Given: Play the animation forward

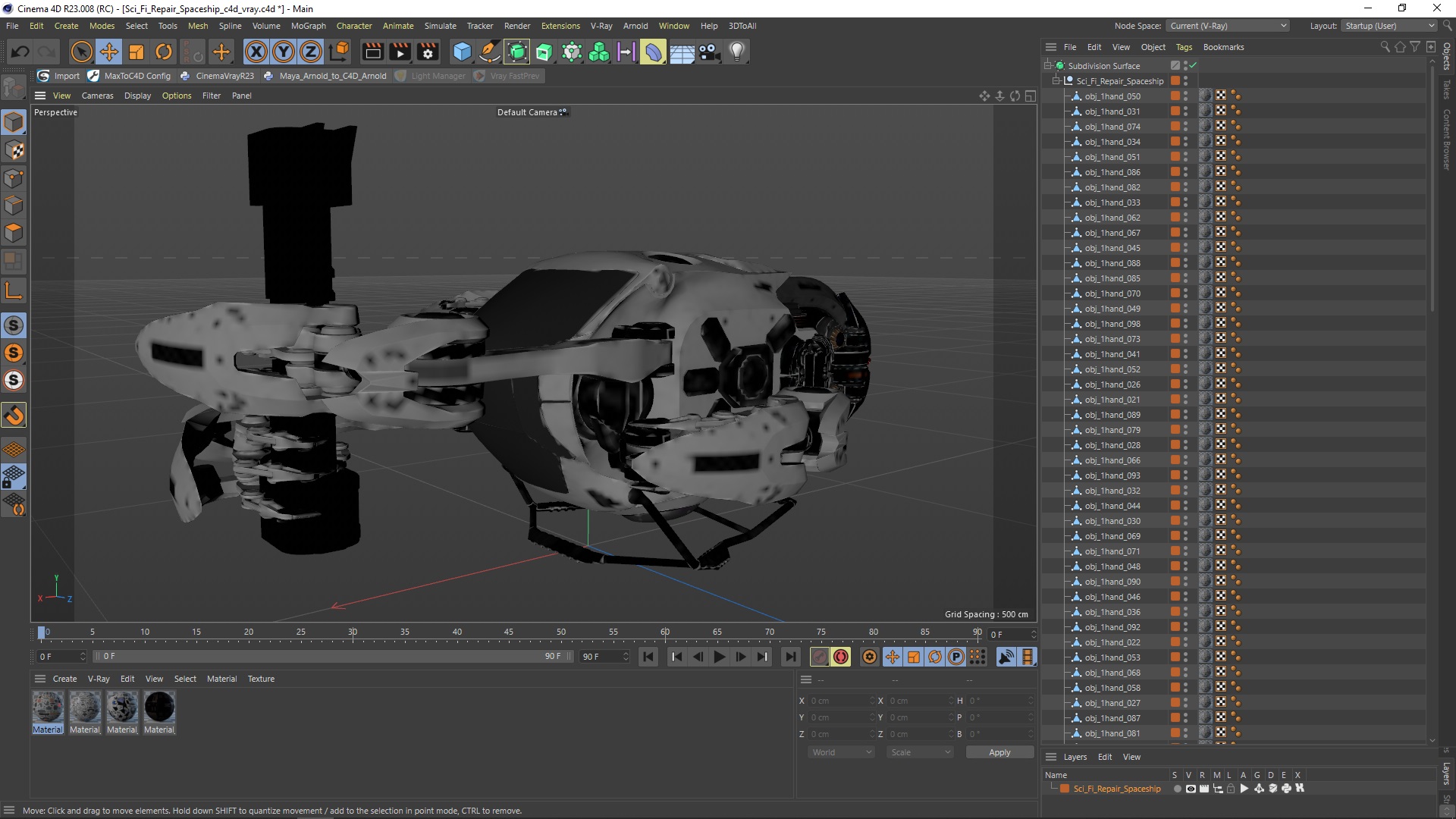Looking at the screenshot, I should pyautogui.click(x=720, y=657).
